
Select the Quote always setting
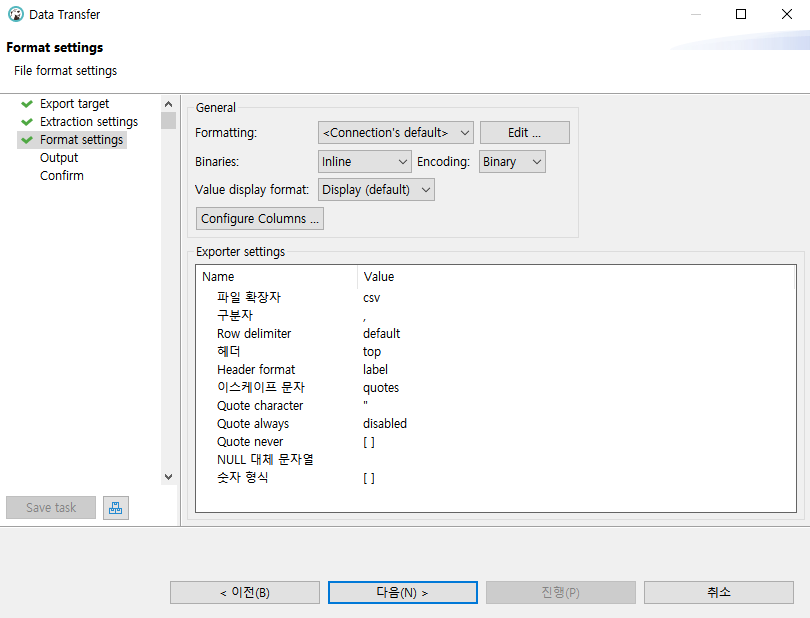253,424
